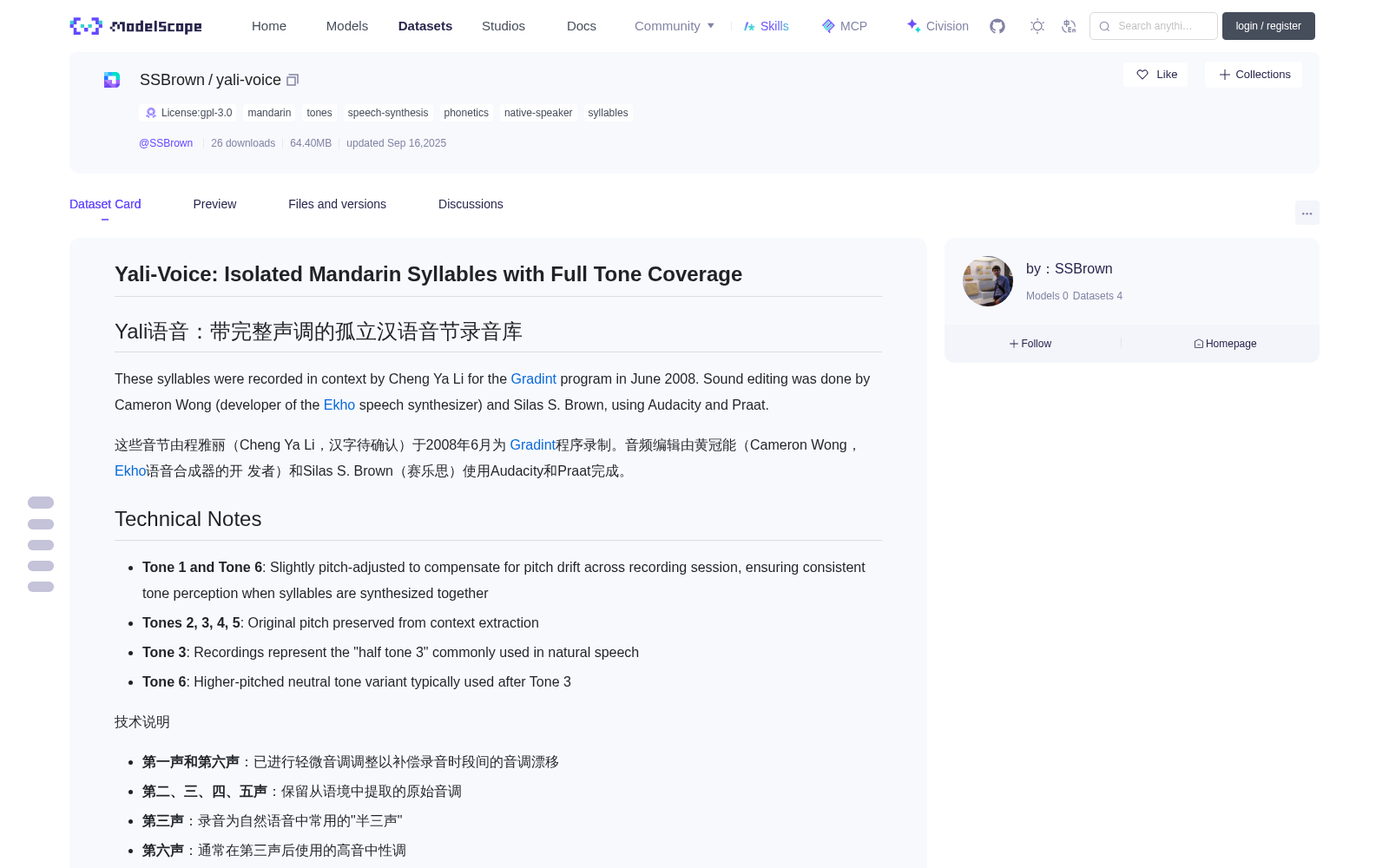The image size is (1389, 868).
Task: Click the tones tag
Action: (x=319, y=113)
